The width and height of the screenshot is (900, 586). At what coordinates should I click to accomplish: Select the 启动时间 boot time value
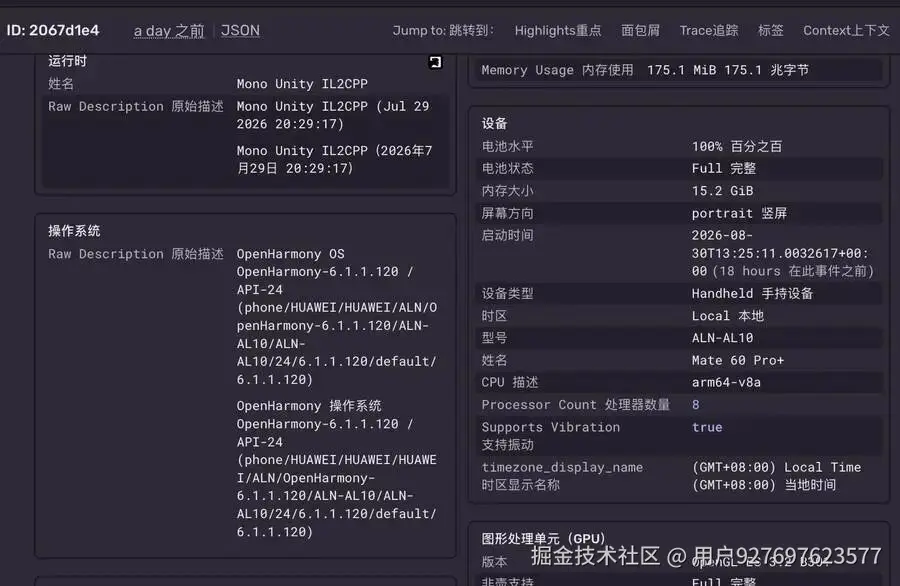tap(783, 253)
